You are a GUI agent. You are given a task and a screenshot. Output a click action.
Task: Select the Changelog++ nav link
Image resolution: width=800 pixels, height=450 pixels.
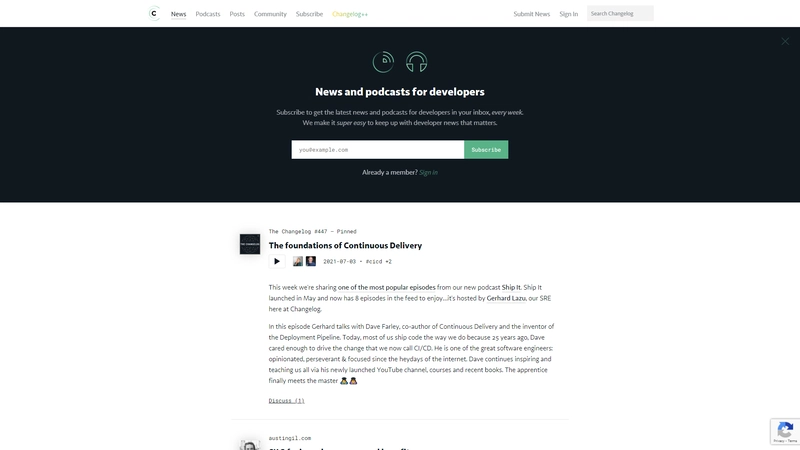point(350,14)
